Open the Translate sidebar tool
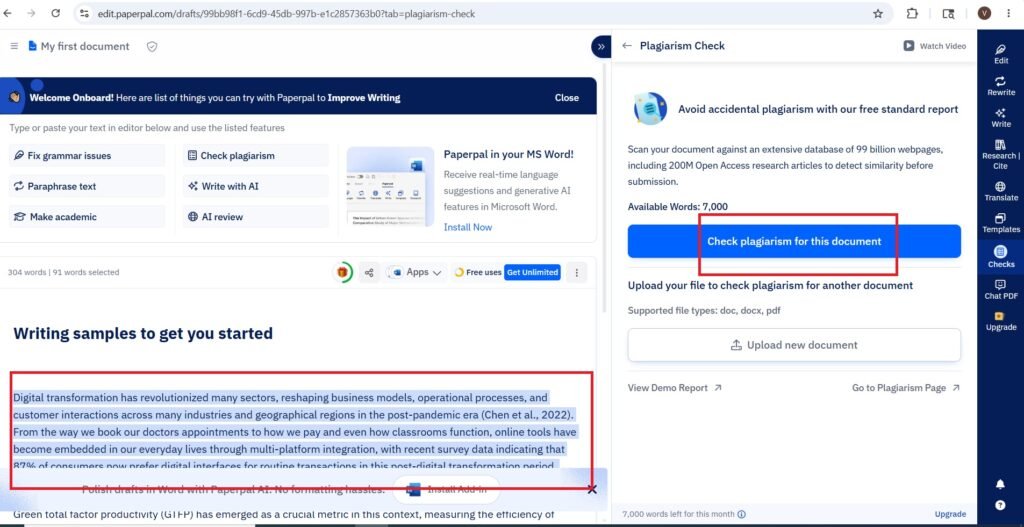The image size is (1024, 527). coord(1000,191)
